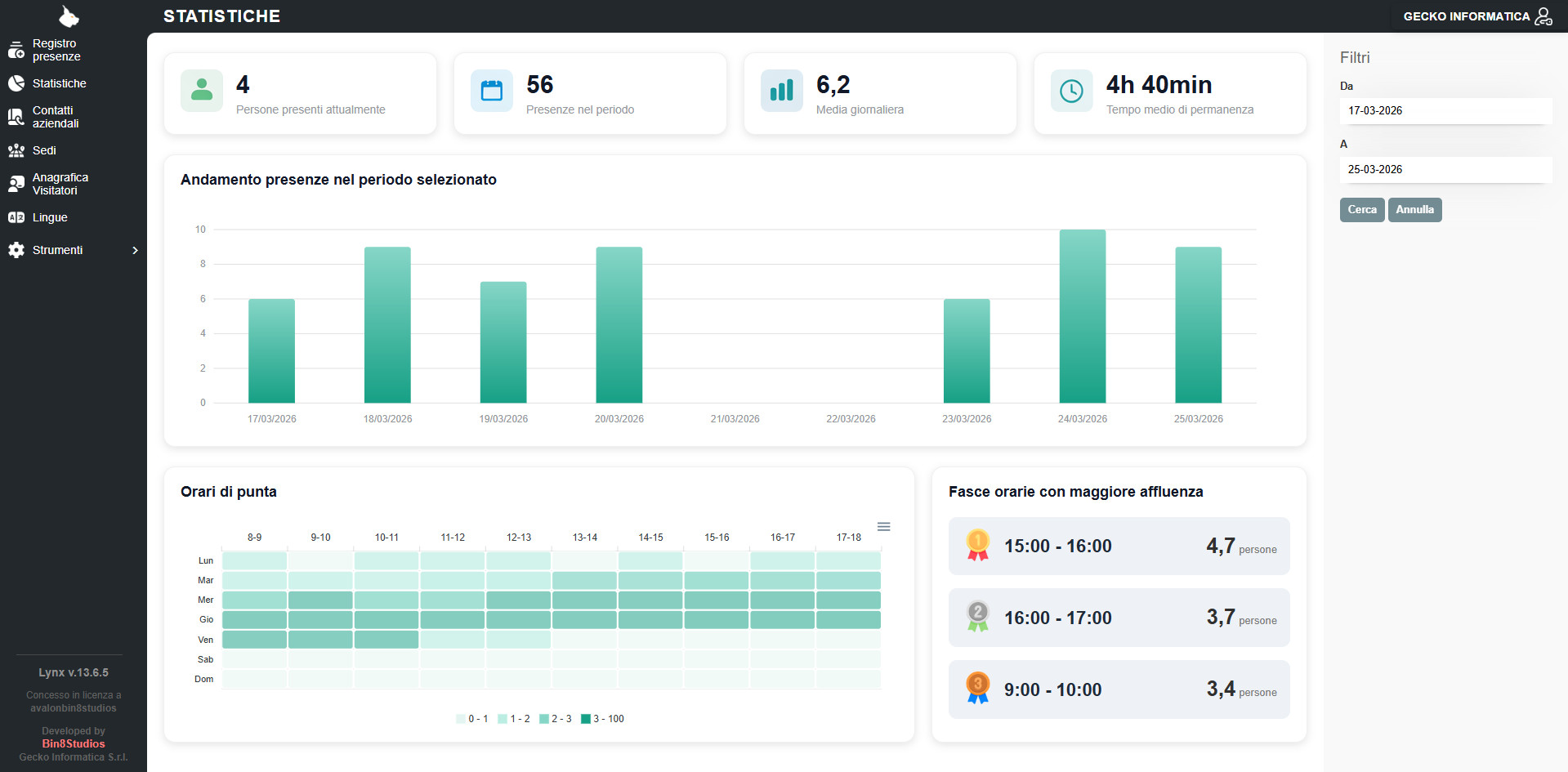Open the user profile icon at top right
1568x772 pixels.
click(1543, 16)
